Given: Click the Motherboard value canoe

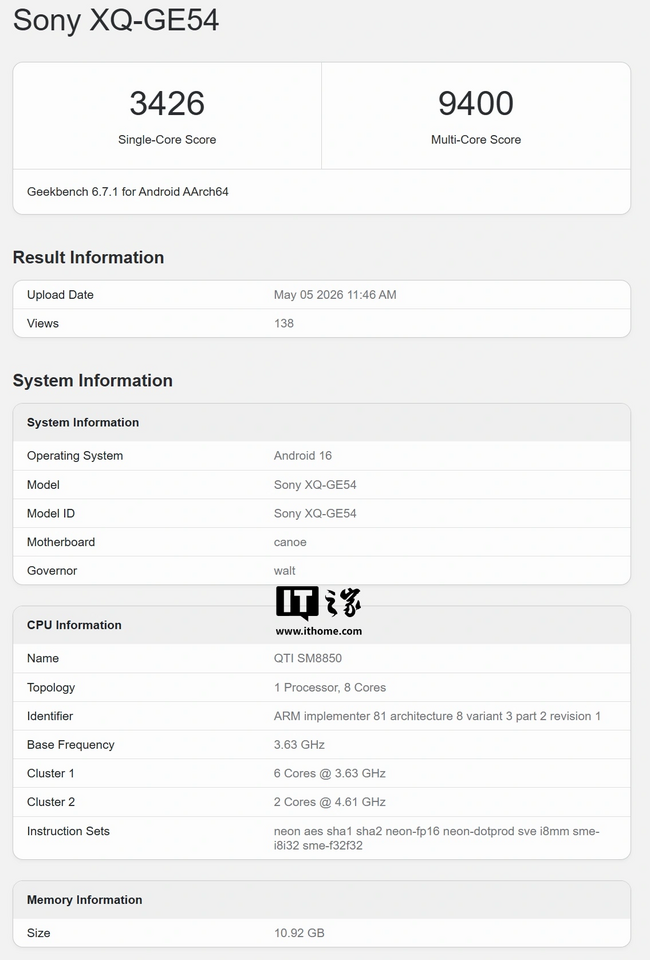Looking at the screenshot, I should coord(290,542).
